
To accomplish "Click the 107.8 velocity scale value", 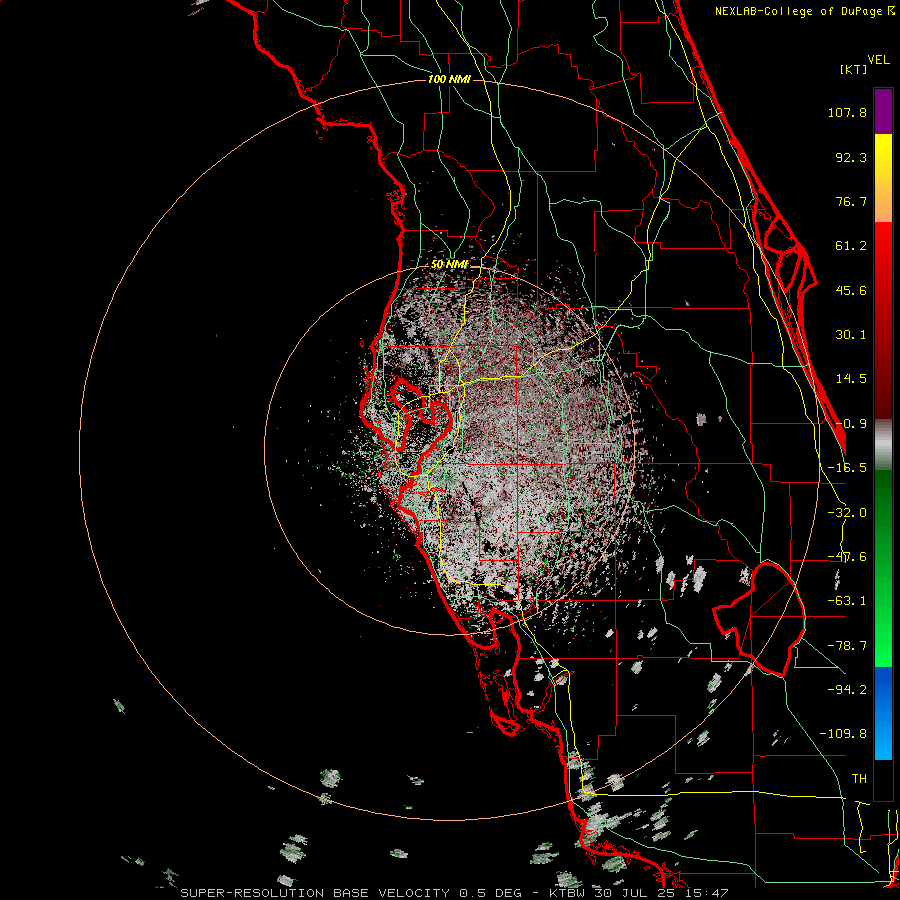I will 847,112.
